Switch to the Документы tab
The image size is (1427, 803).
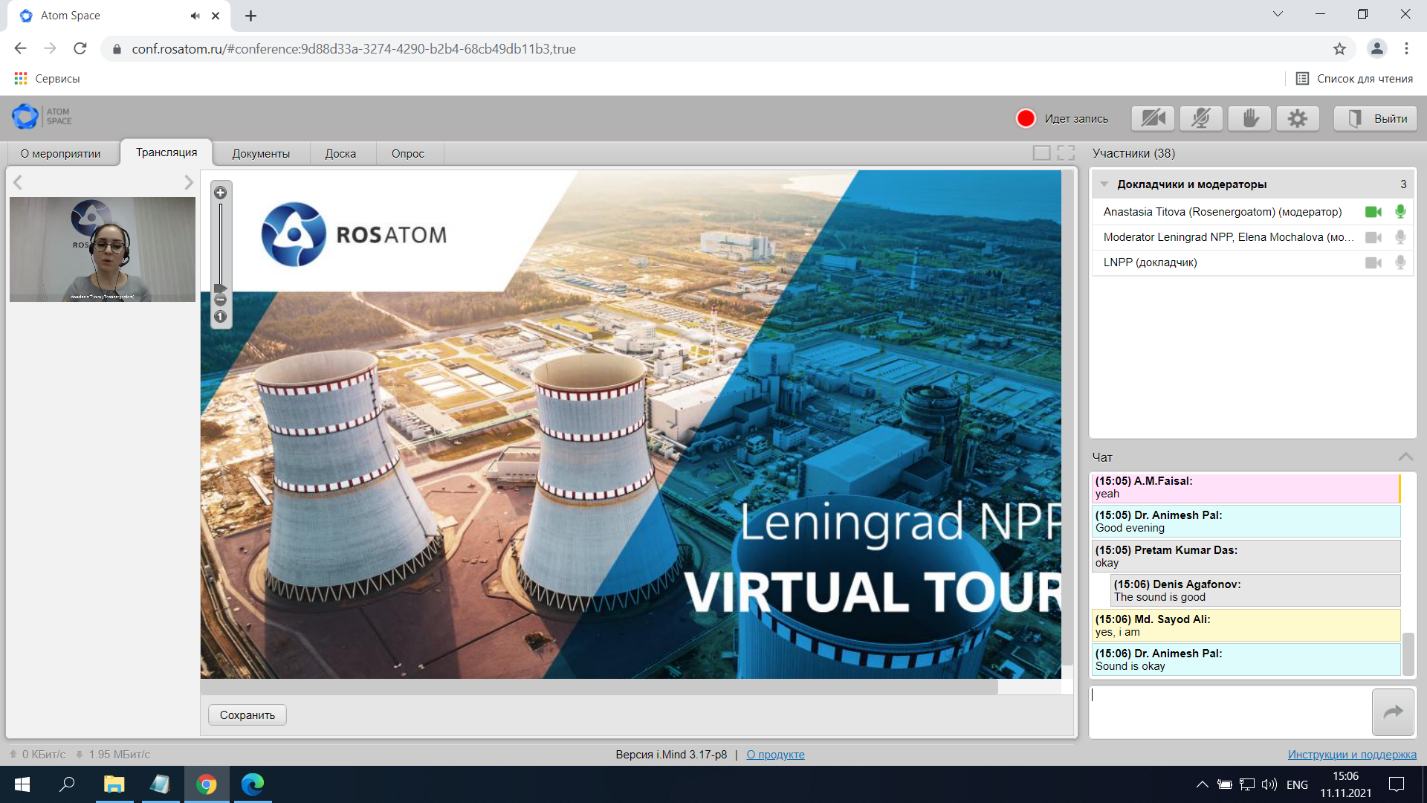click(x=261, y=153)
